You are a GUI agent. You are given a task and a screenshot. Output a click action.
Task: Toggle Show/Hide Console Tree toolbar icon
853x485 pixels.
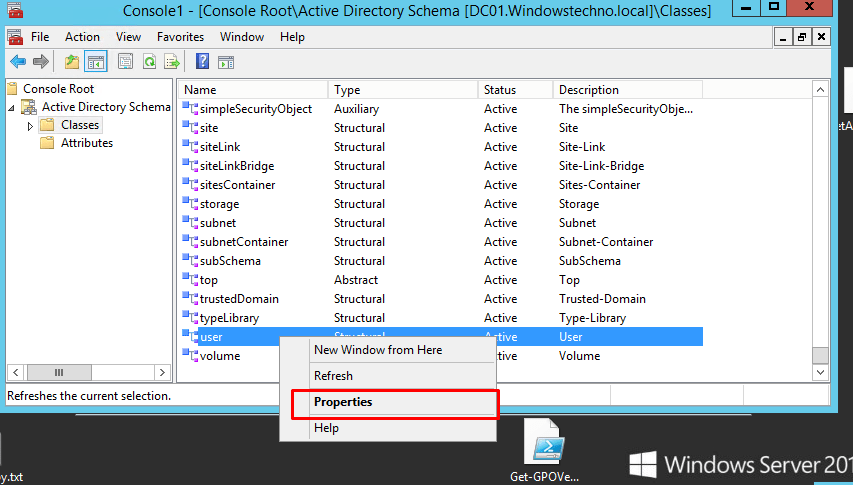[96, 62]
